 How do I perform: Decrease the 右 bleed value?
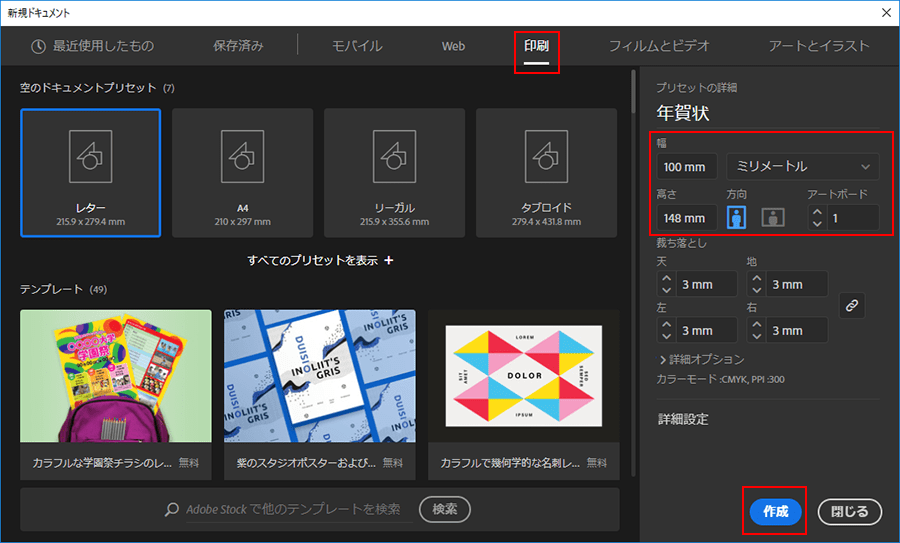757,336
